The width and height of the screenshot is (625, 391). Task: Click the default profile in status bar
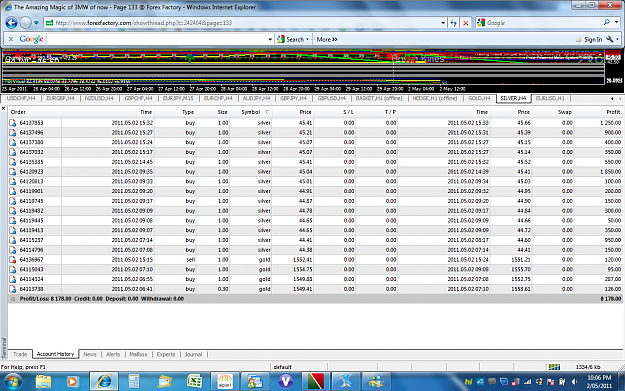(282, 367)
